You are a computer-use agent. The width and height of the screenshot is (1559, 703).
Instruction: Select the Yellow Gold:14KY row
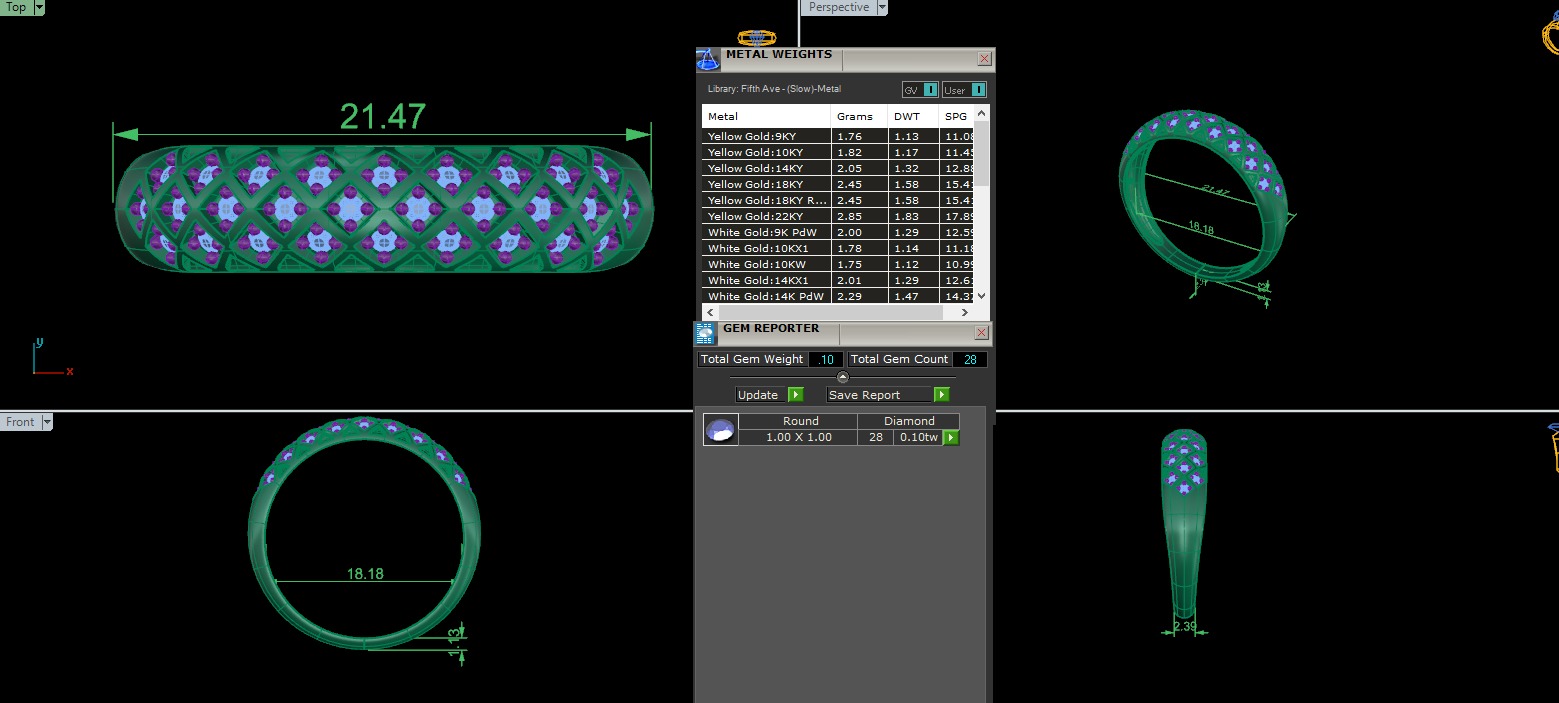tap(838, 168)
